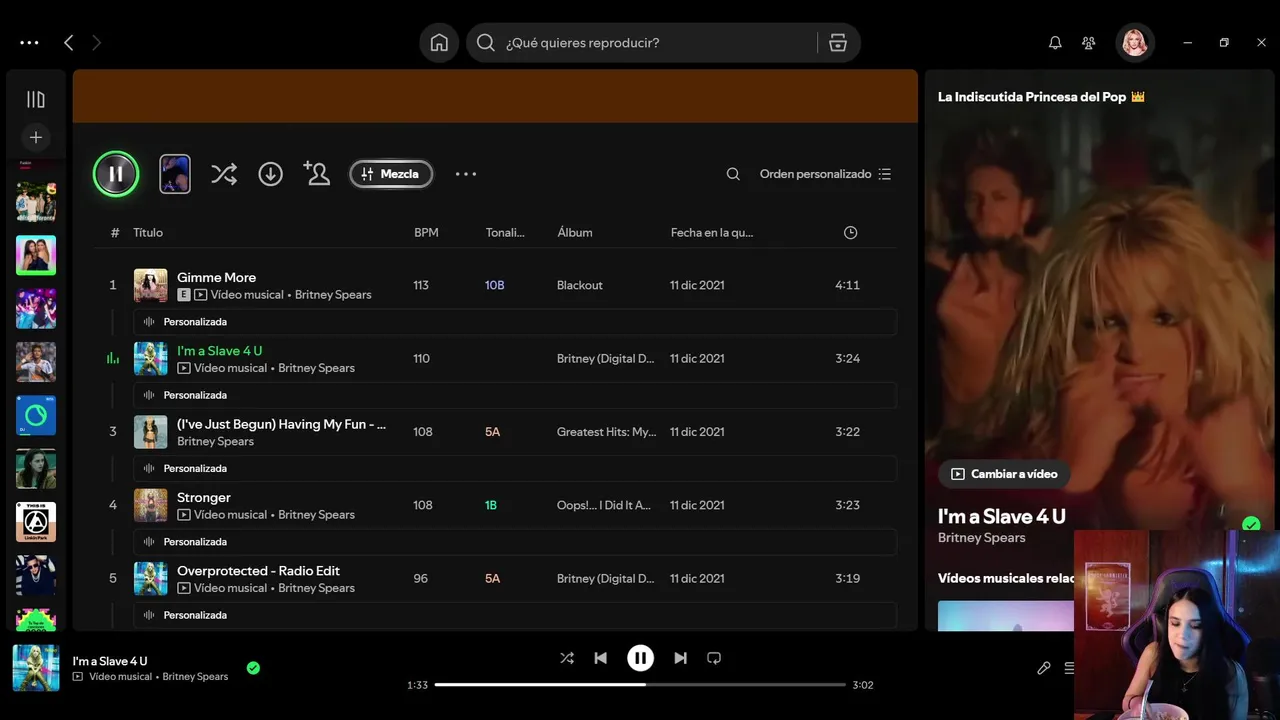Viewport: 1280px width, 720px height.
Task: Toggle shuffle in the player bar
Action: click(x=567, y=658)
